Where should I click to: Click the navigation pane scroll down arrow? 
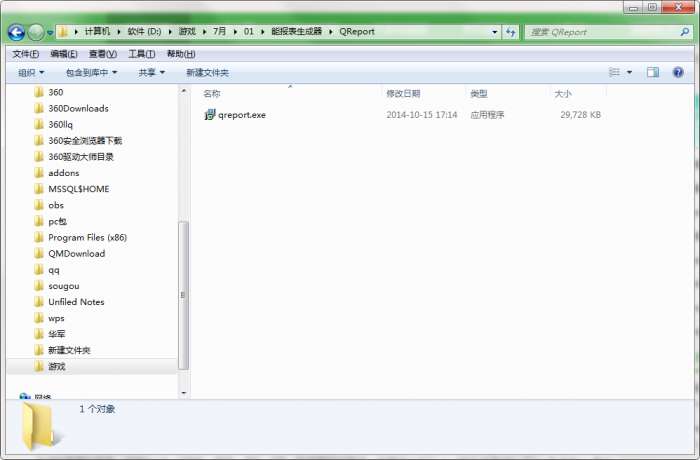coord(183,393)
